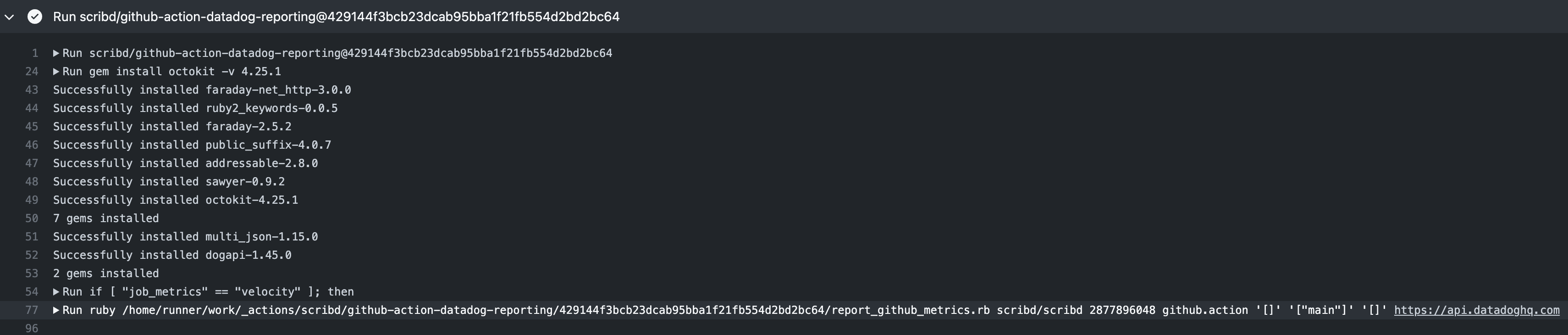
Task: Click the 'Successfully installed faraday-2.5.2' line
Action: tap(172, 127)
